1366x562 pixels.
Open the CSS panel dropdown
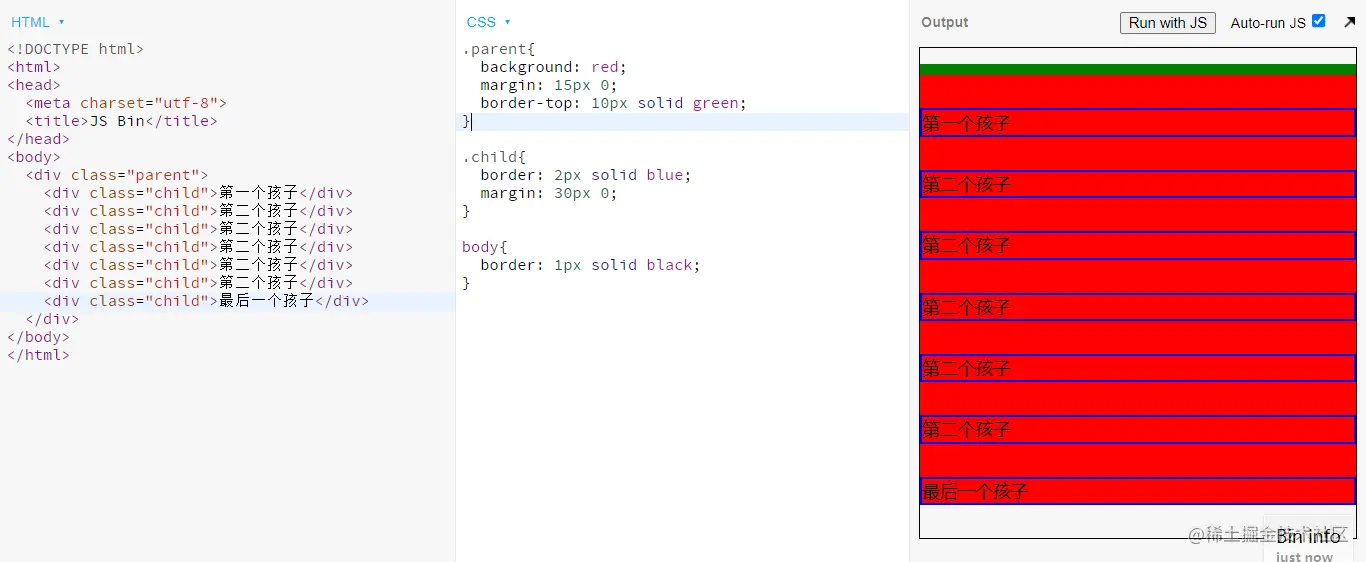tap(488, 22)
